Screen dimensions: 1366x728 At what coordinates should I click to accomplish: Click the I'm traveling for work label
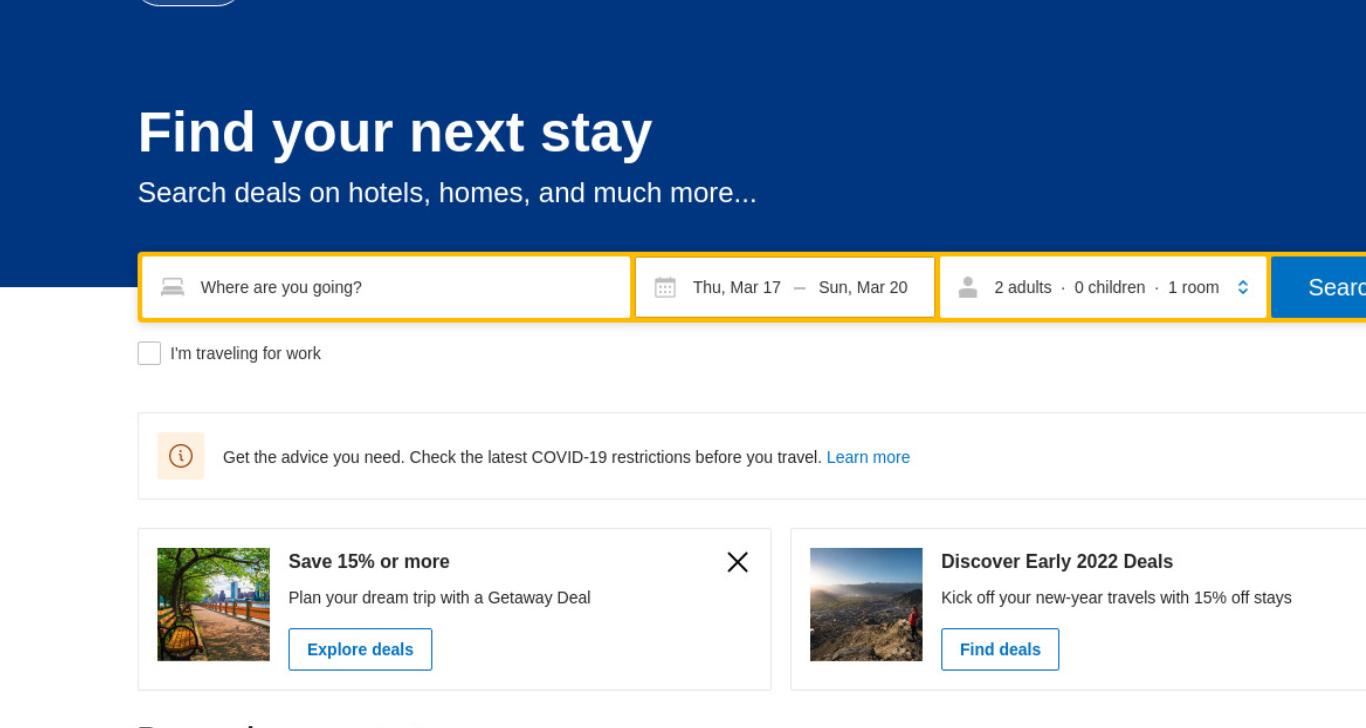pyautogui.click(x=245, y=353)
